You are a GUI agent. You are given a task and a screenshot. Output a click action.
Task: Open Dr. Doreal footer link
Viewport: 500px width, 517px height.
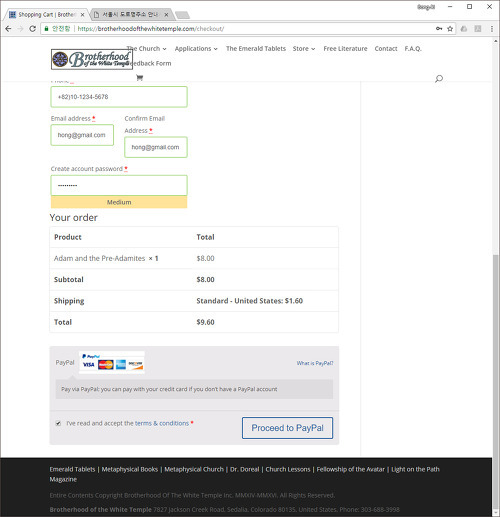click(244, 469)
